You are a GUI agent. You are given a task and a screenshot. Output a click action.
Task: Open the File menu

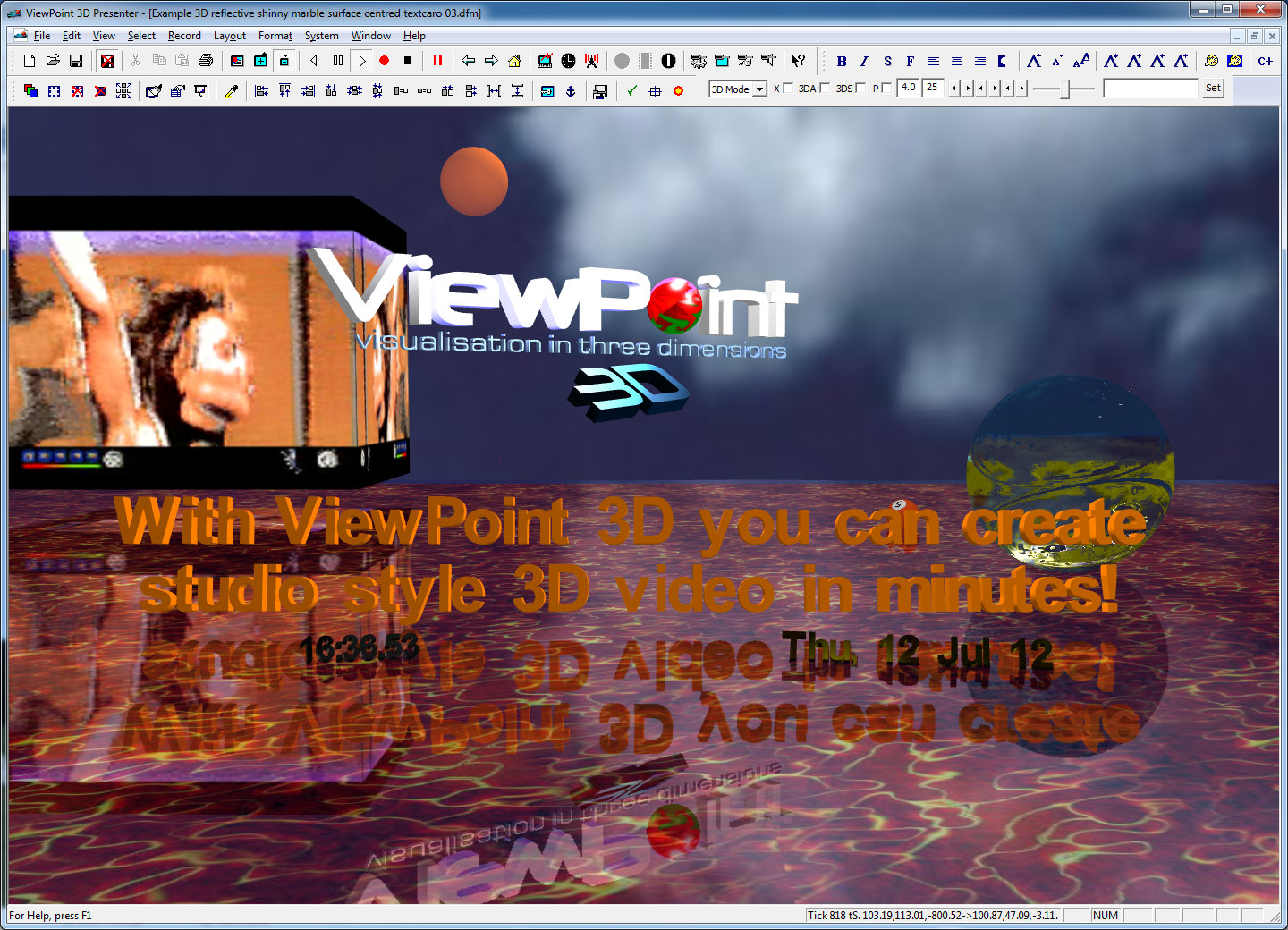pos(42,36)
